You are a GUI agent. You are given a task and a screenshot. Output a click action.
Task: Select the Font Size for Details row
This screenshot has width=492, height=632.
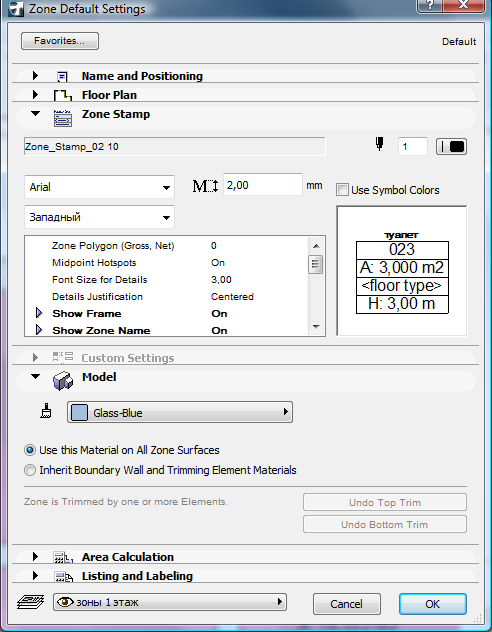pyautogui.click(x=167, y=279)
